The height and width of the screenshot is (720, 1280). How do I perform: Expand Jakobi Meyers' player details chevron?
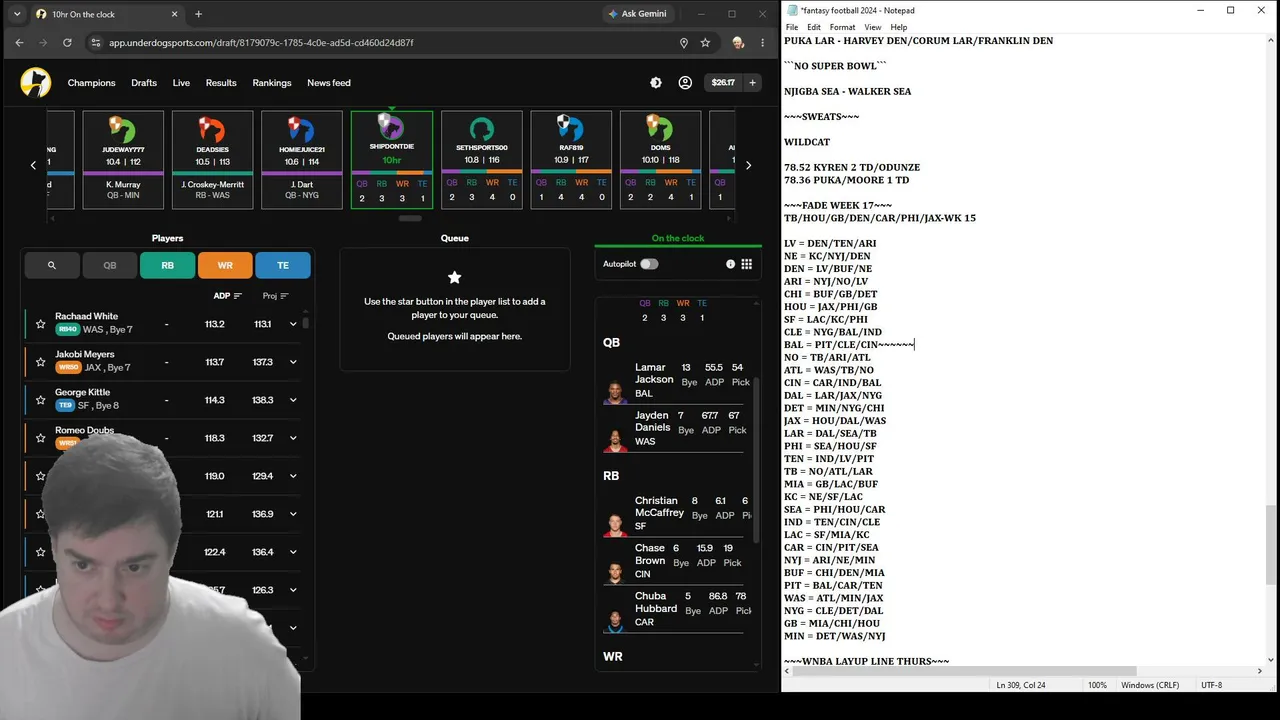click(293, 362)
